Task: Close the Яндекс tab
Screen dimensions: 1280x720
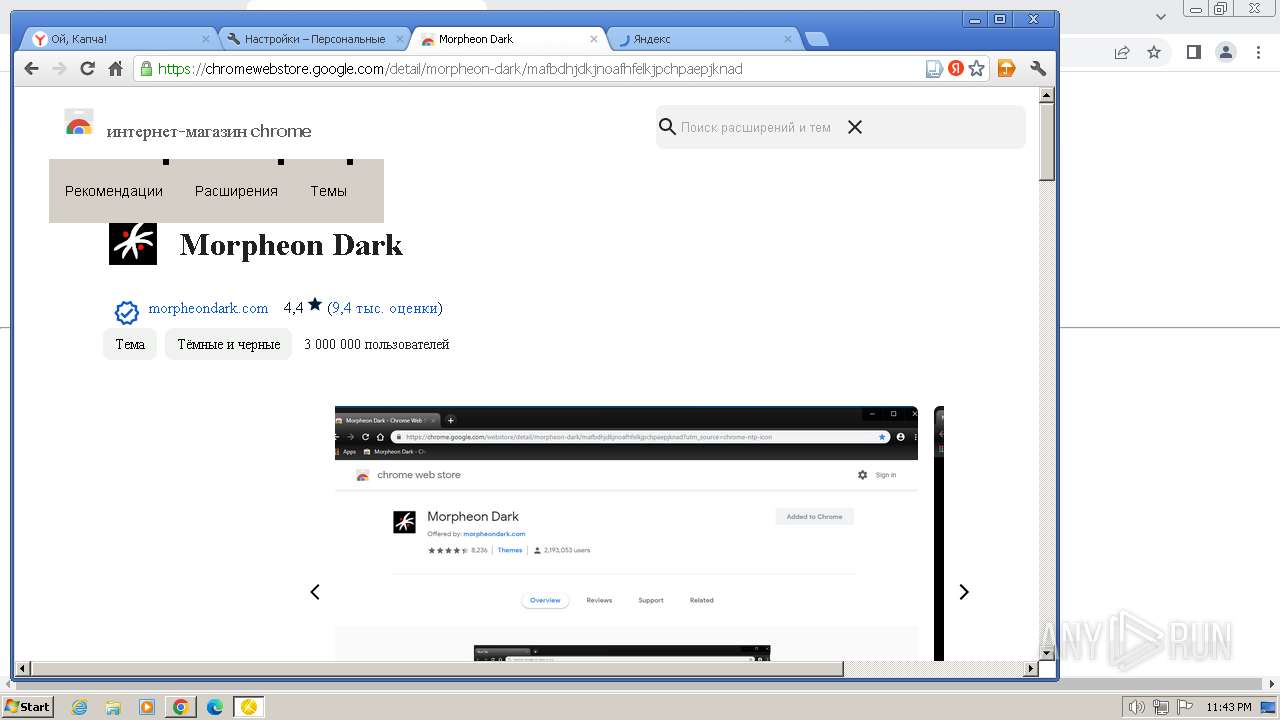Action: click(x=788, y=39)
